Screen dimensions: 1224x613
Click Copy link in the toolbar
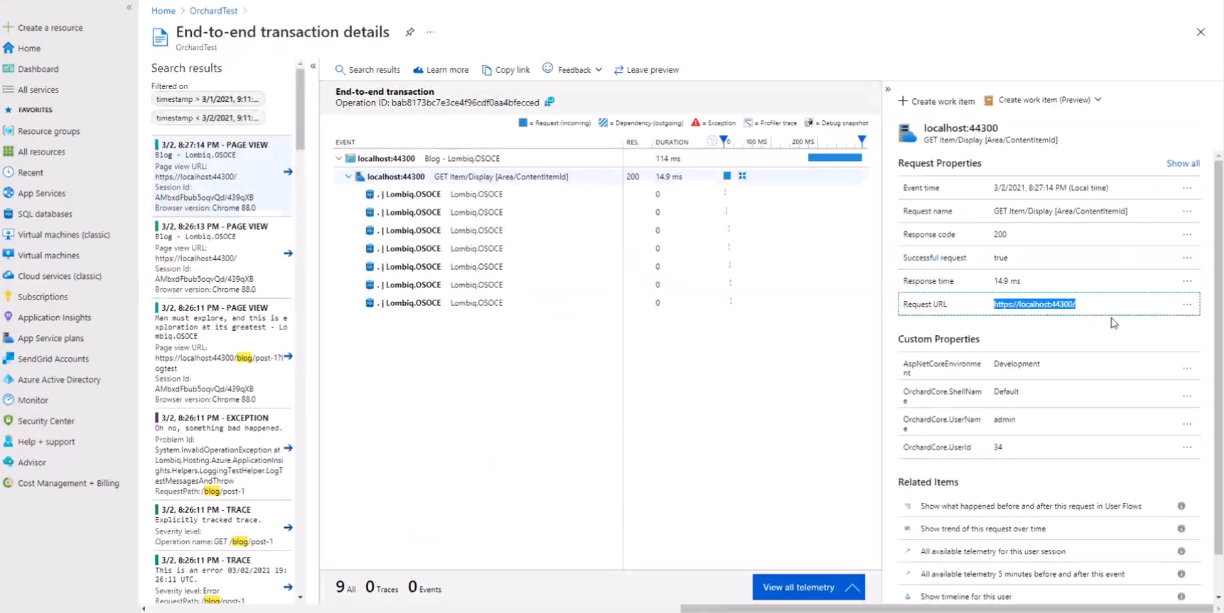(x=506, y=70)
